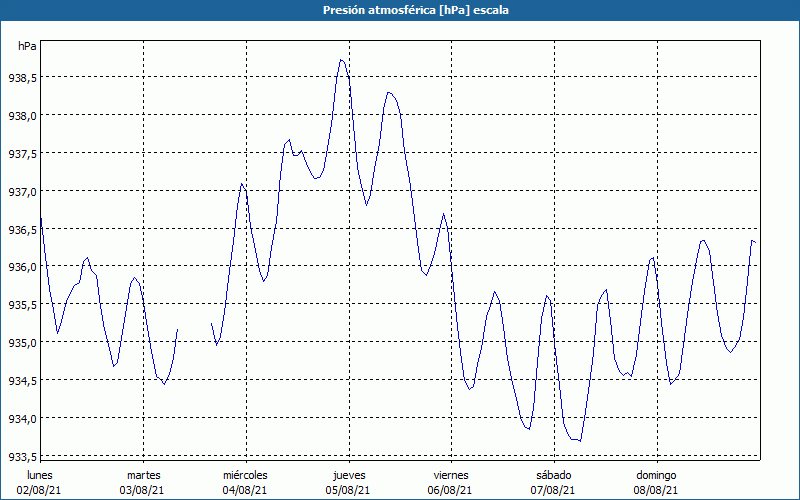Select the 936,0 y-axis value
The image size is (800, 500).
(22, 267)
